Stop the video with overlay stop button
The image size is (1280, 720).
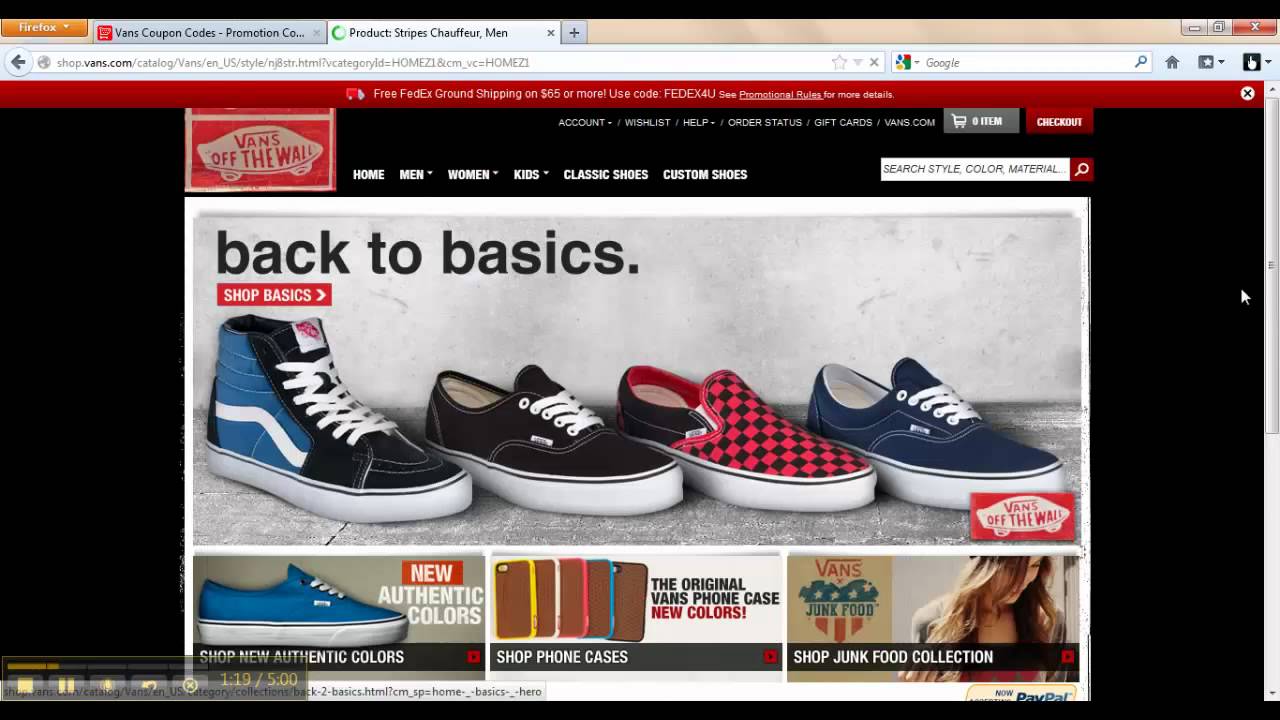(x=25, y=685)
